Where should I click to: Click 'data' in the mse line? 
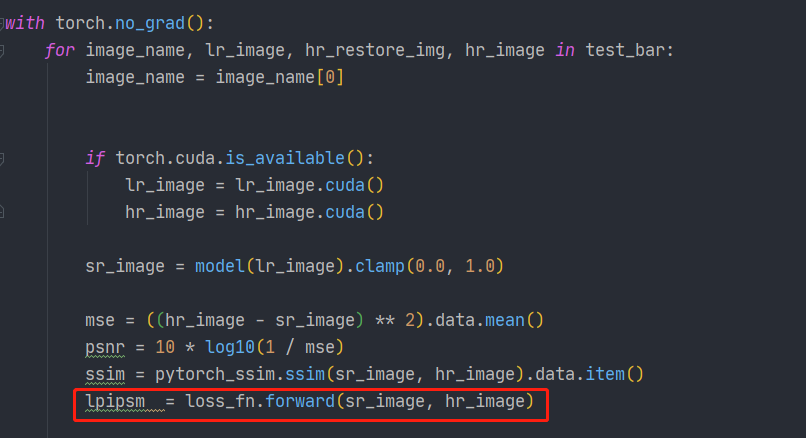[x=454, y=320]
